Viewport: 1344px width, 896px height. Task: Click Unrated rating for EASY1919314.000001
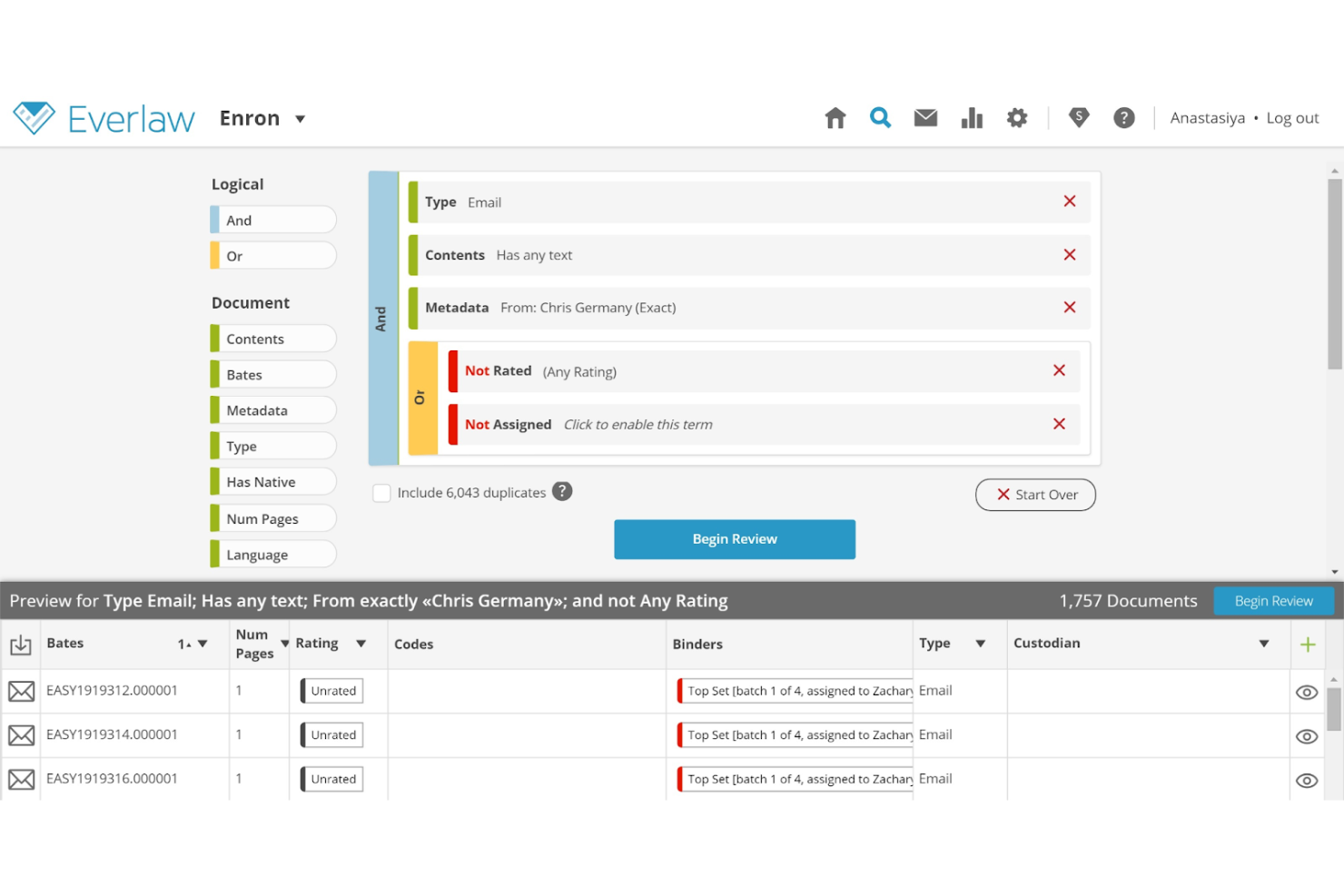[332, 735]
